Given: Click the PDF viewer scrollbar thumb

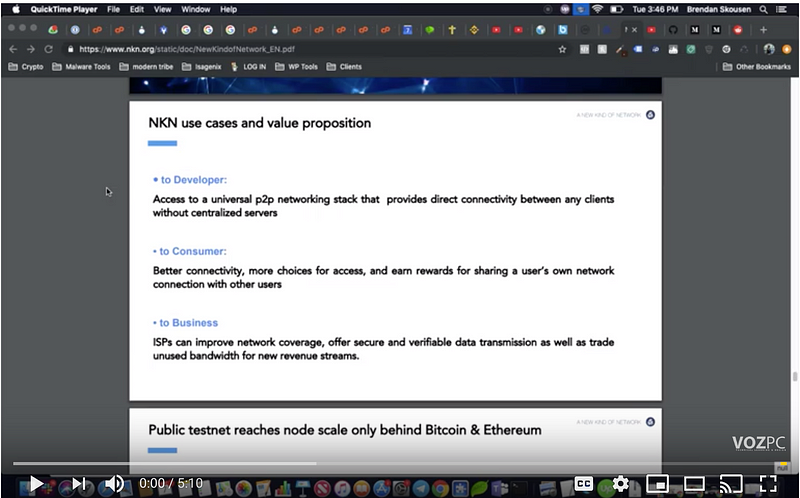Looking at the screenshot, I should point(794,377).
